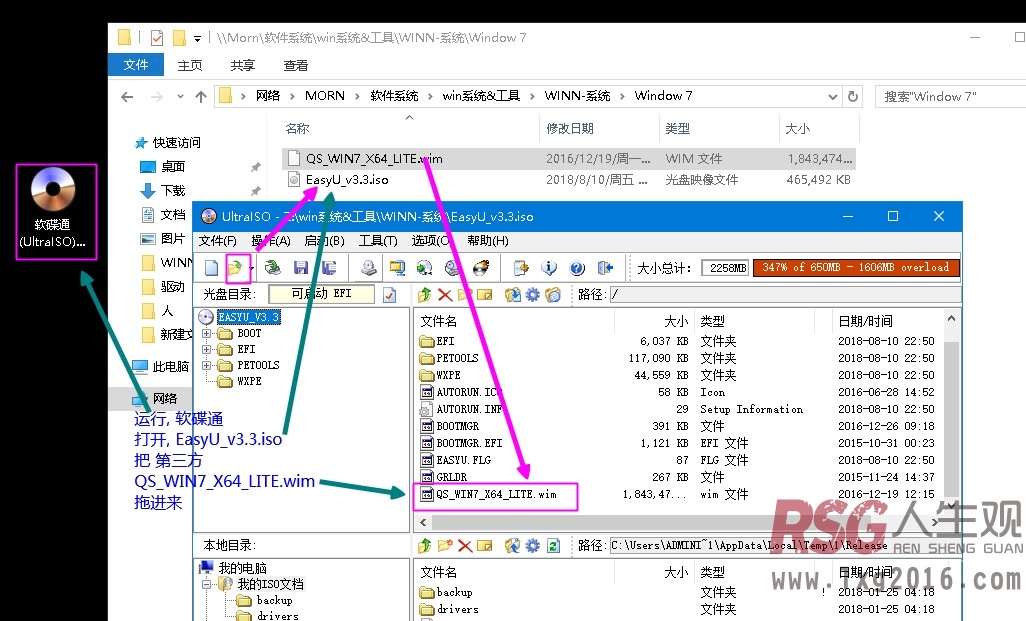
Task: Click the Explorer address bar refresh button
Action: click(853, 97)
